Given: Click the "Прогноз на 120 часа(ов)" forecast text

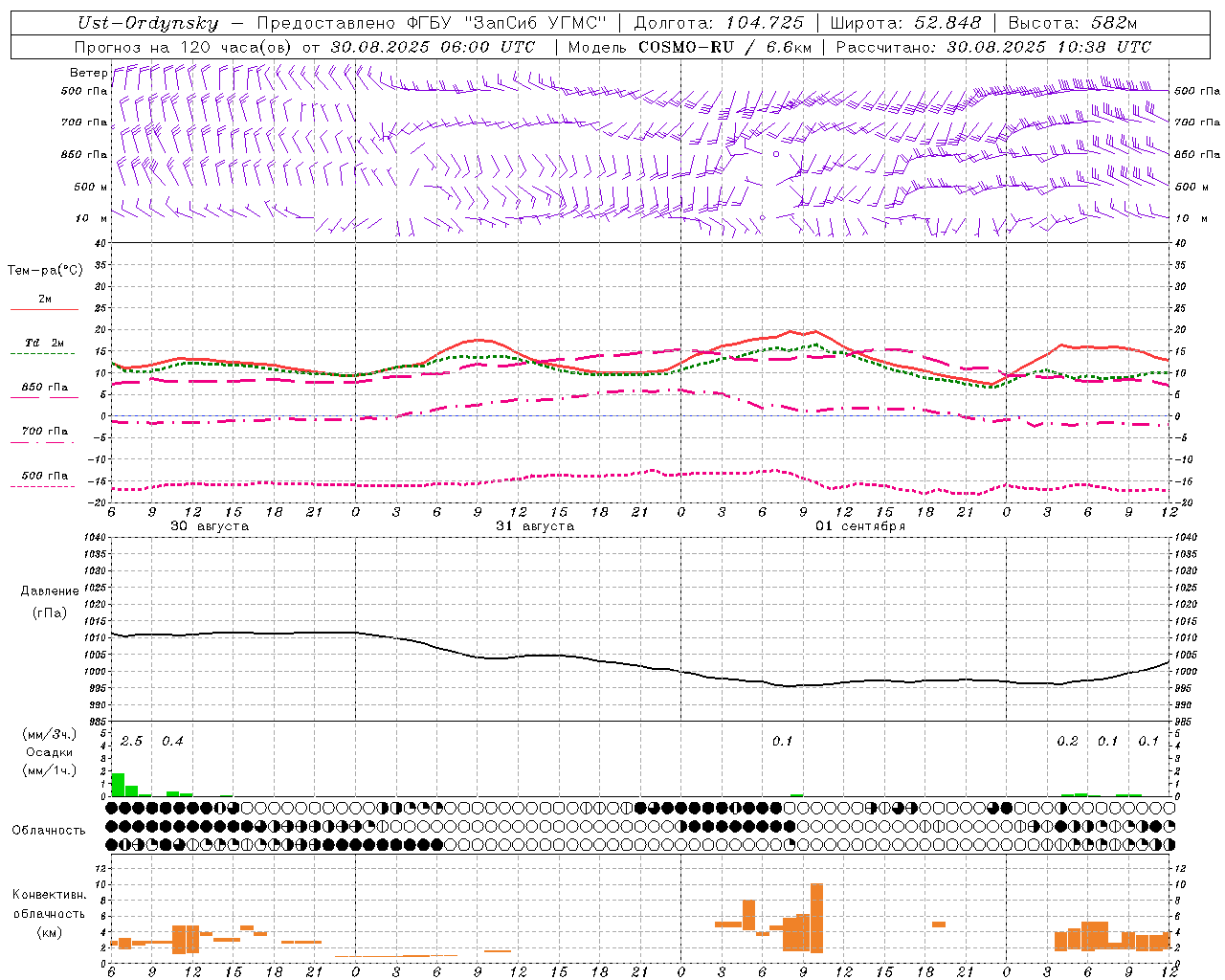Looking at the screenshot, I should 183,47.
